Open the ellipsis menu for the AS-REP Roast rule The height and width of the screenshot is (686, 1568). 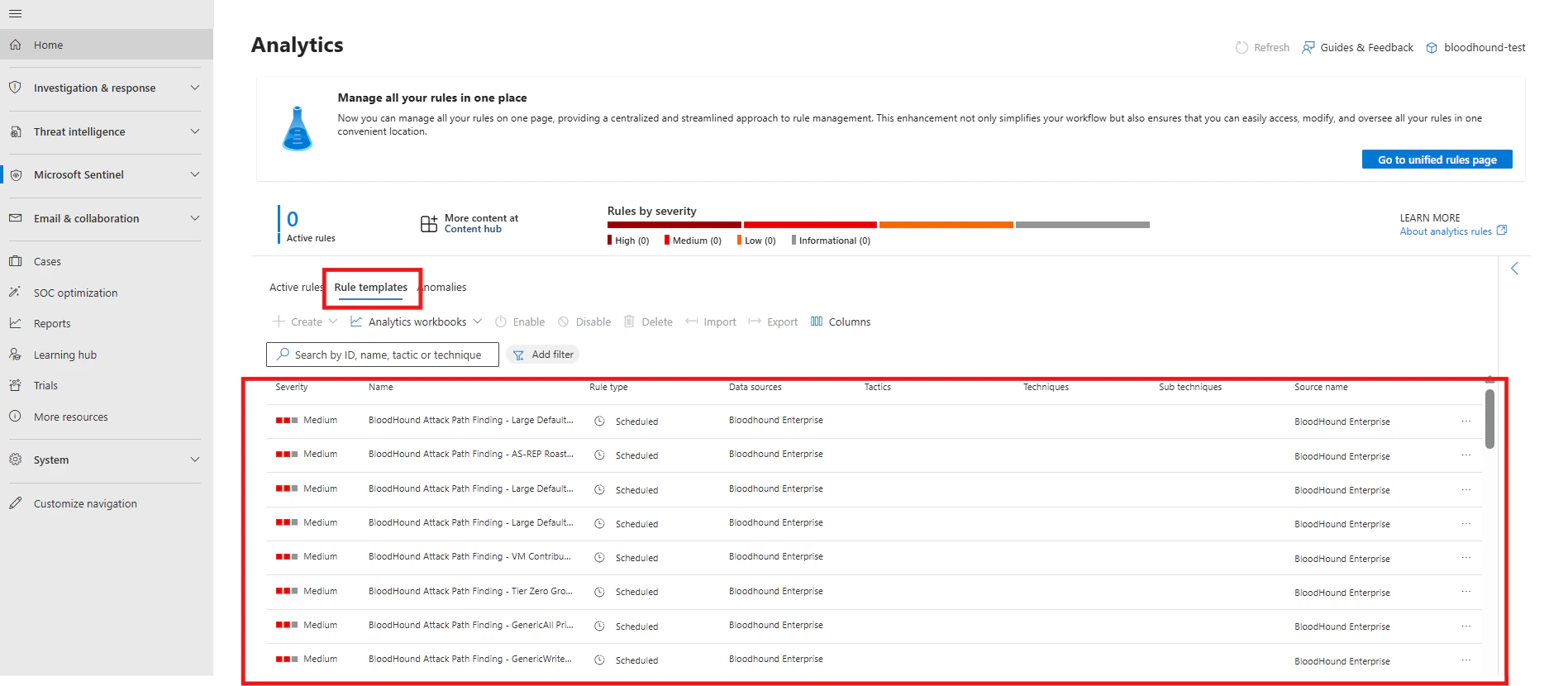click(1466, 455)
